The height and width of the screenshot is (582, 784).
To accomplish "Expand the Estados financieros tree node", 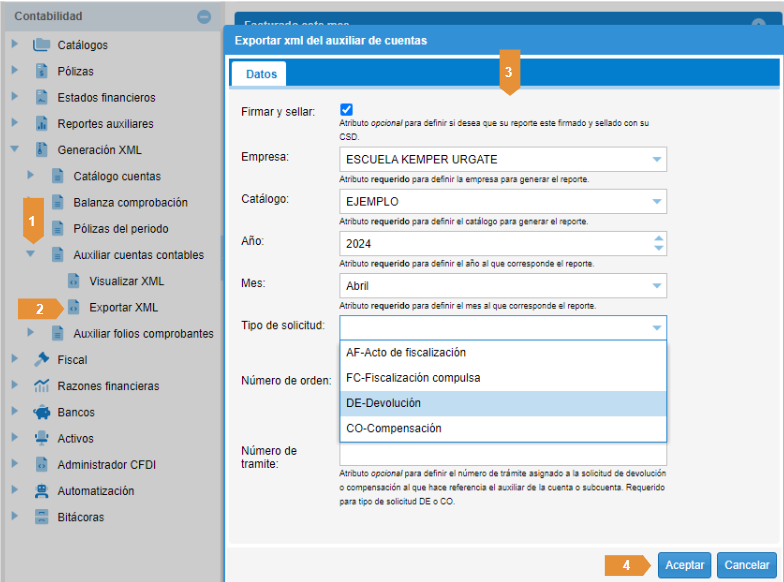I will pos(14,97).
